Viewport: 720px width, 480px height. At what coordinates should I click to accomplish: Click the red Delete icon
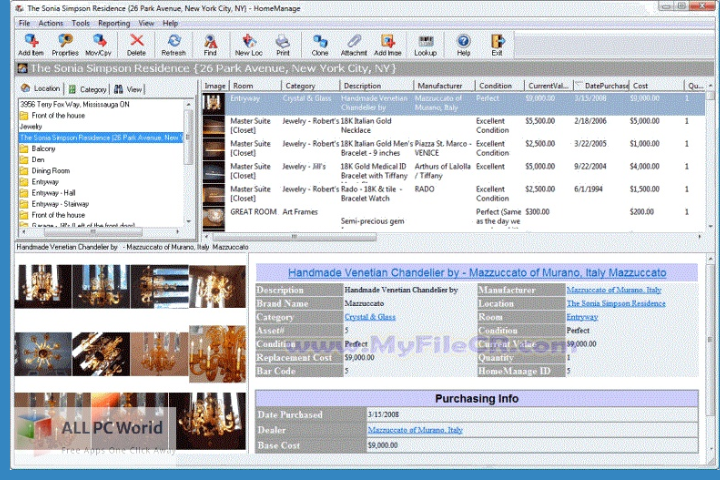tap(136, 45)
